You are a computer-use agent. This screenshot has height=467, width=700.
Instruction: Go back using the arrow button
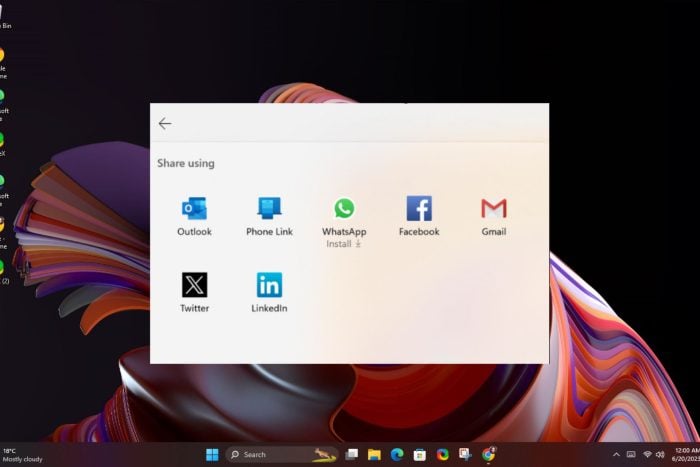click(165, 123)
